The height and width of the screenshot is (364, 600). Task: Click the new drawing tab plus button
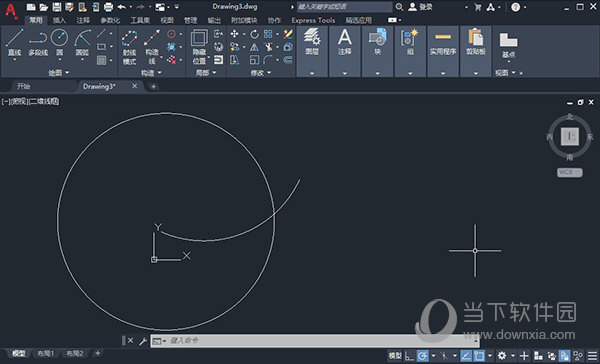(x=153, y=87)
